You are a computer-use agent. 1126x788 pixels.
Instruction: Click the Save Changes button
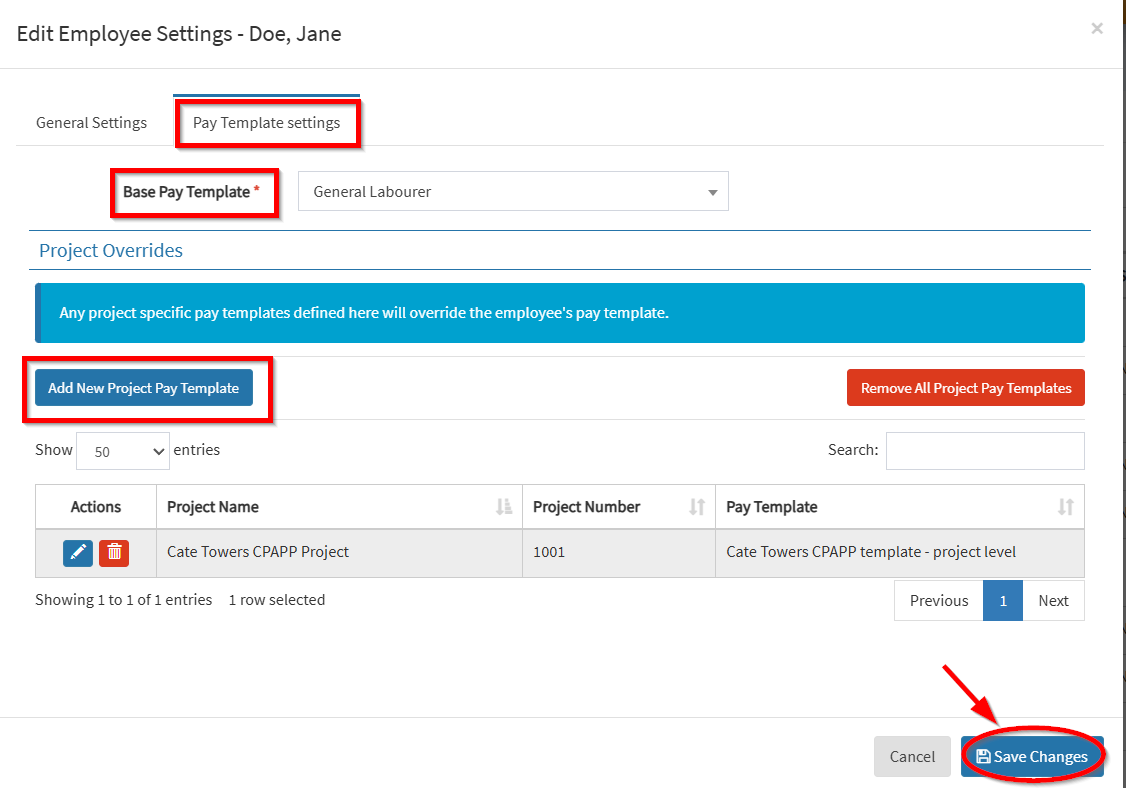tap(1032, 757)
